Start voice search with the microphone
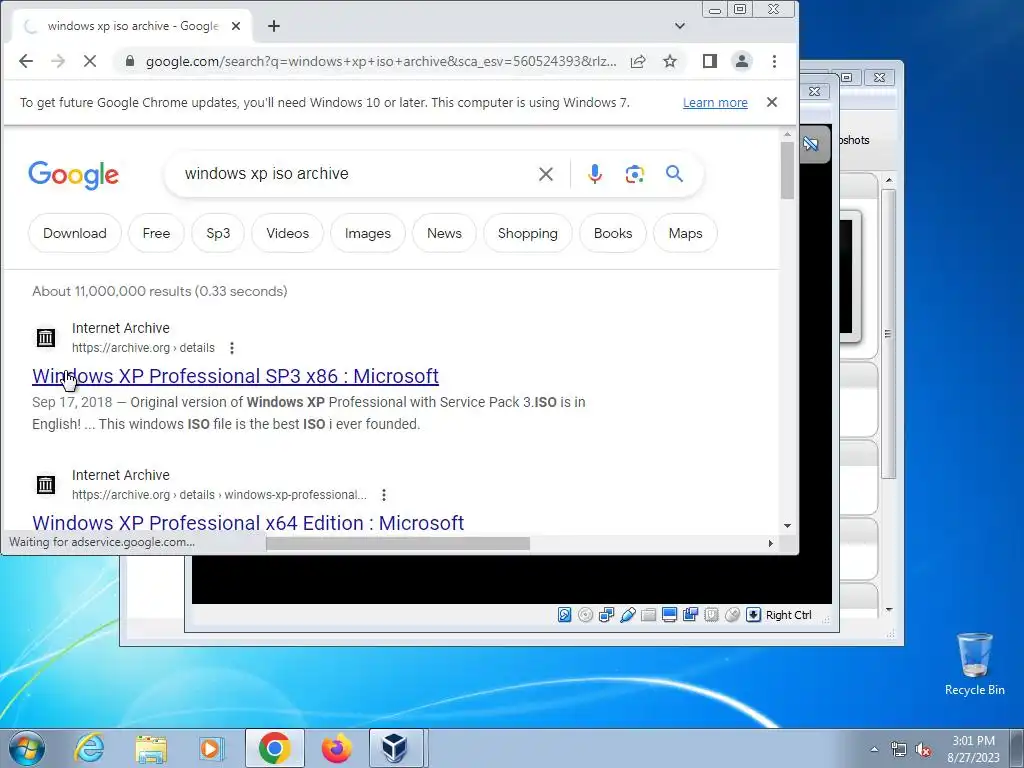 (x=594, y=174)
